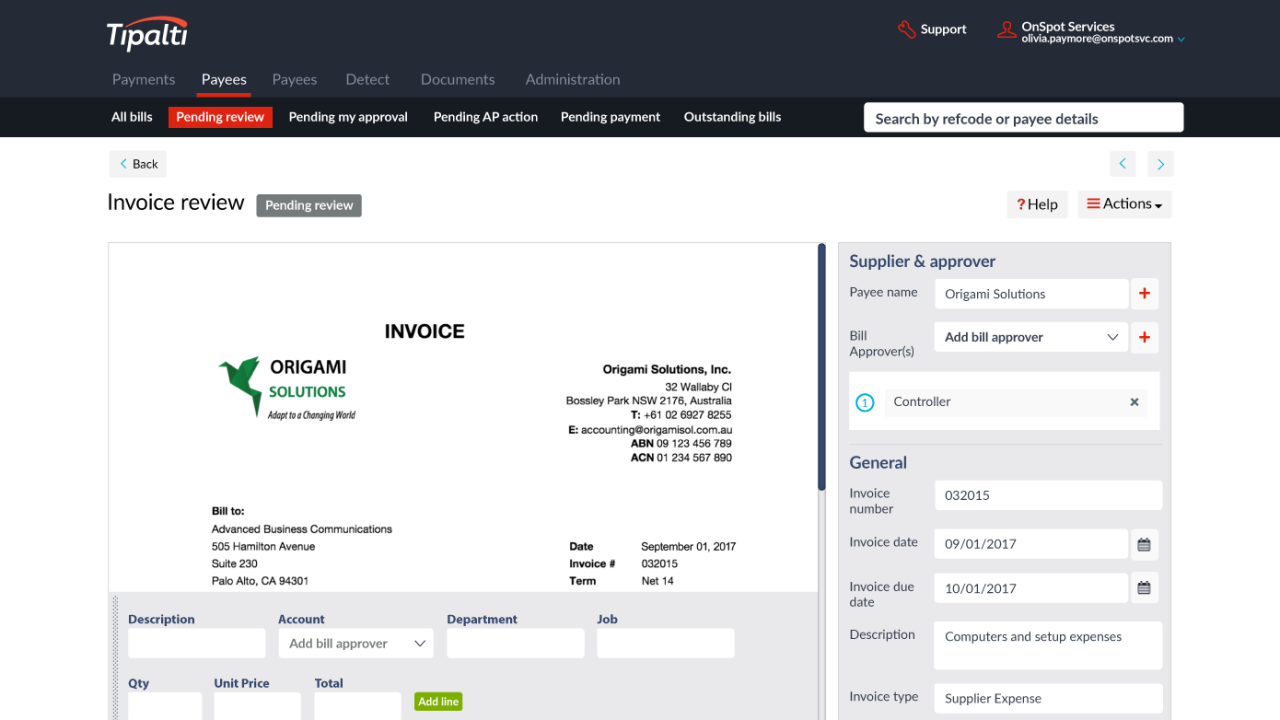Click the red Support wrench icon
Screen dimensions: 1280x720
click(907, 29)
